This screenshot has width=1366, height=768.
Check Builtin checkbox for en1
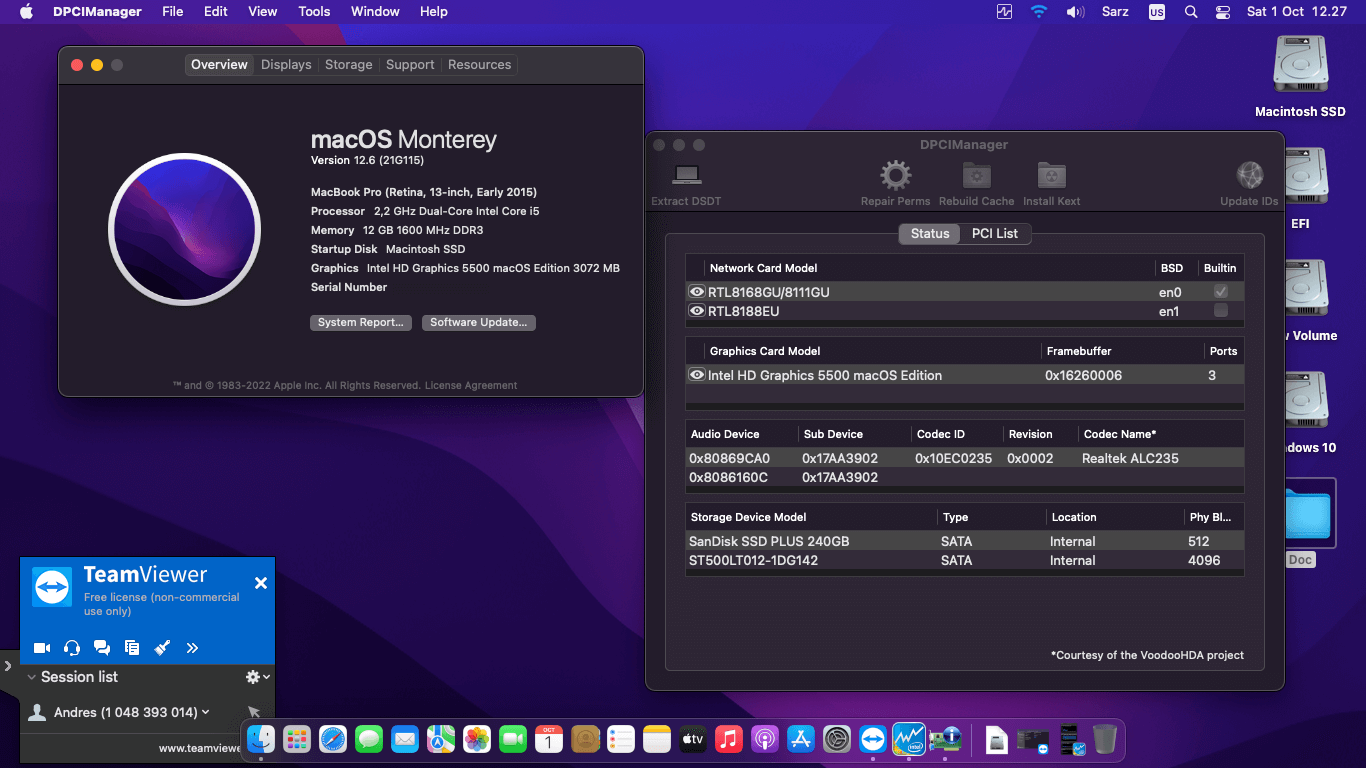[1221, 311]
